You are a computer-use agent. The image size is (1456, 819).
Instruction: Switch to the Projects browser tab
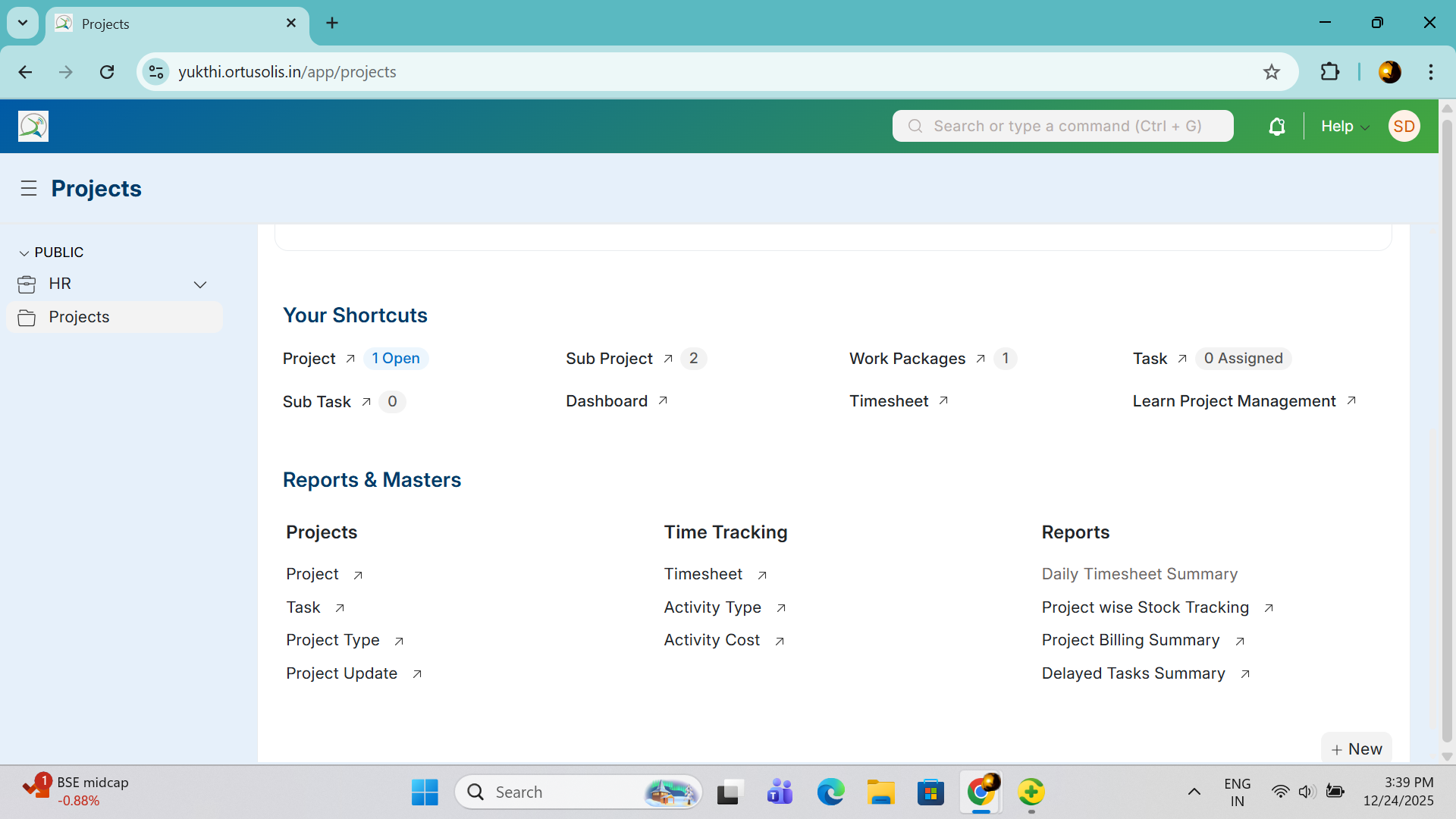tap(167, 24)
